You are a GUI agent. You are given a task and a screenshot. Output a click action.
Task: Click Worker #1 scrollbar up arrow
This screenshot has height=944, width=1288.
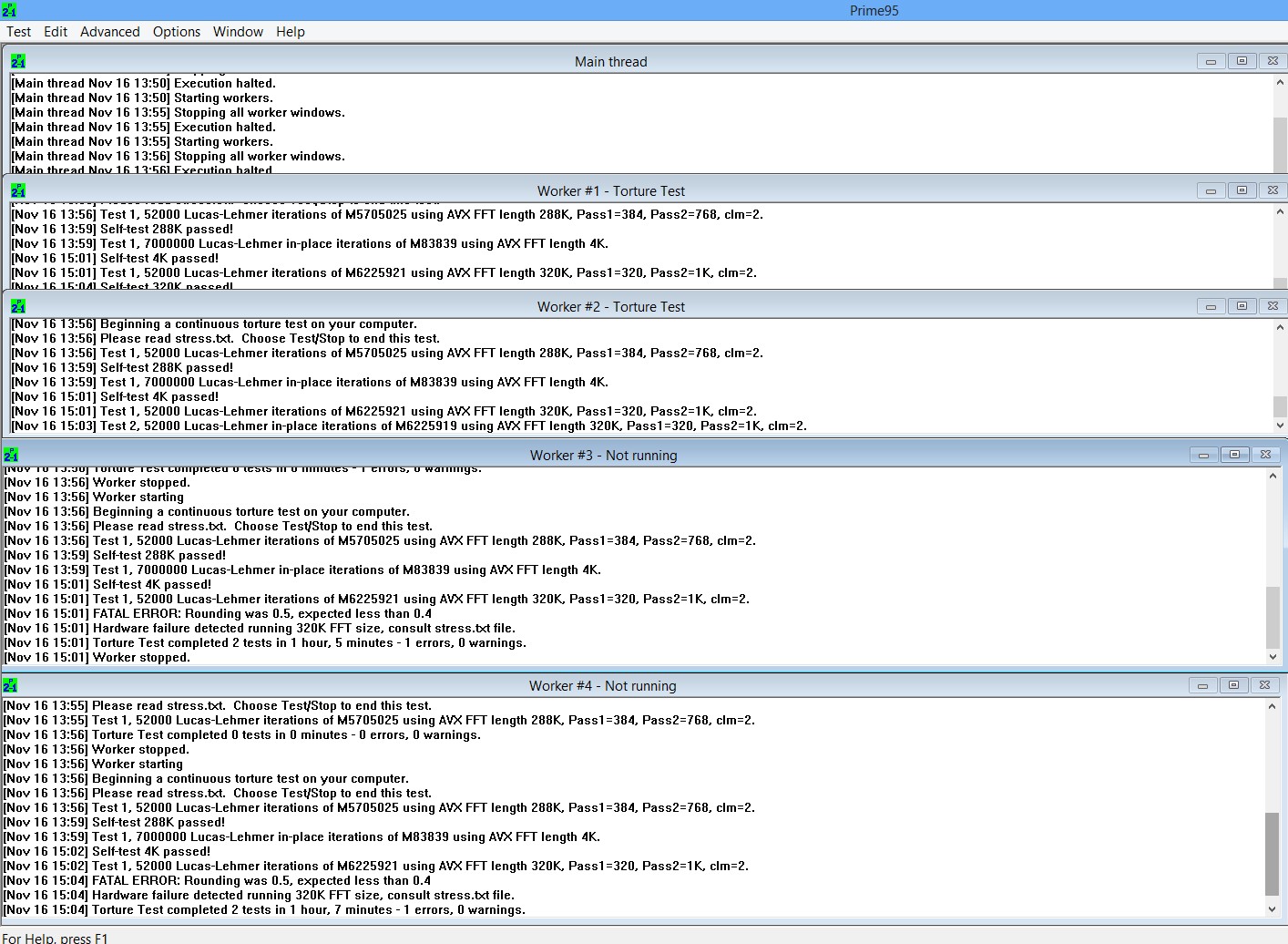1280,211
